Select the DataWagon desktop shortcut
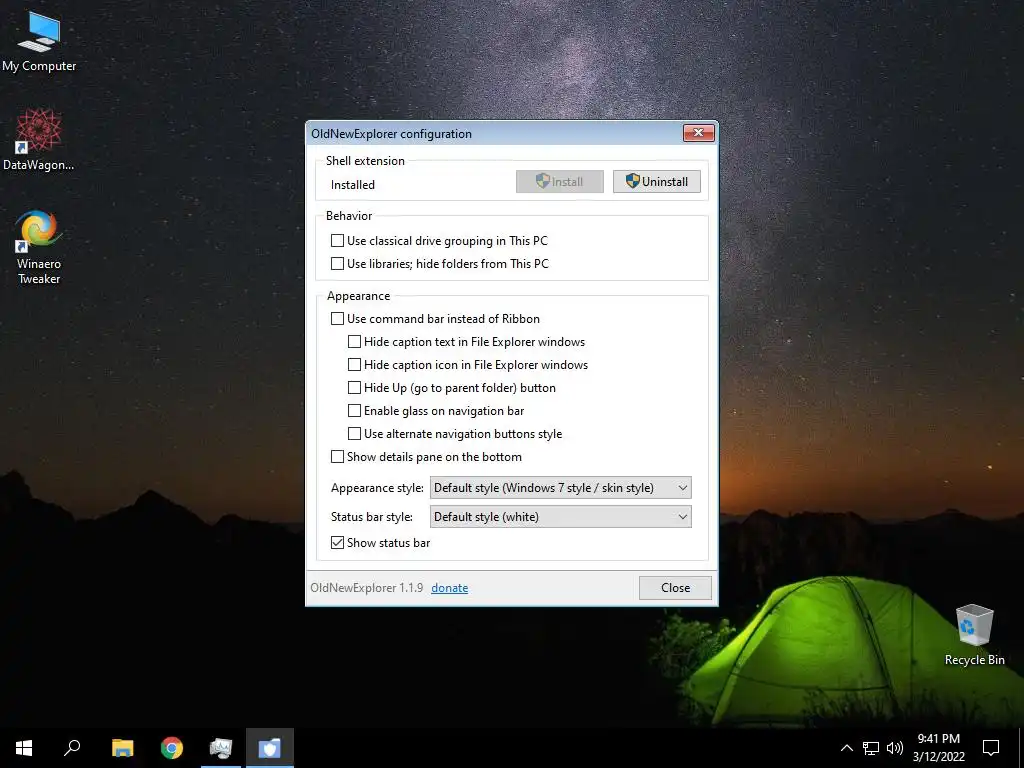Screen dimensions: 1024x768 point(39,140)
